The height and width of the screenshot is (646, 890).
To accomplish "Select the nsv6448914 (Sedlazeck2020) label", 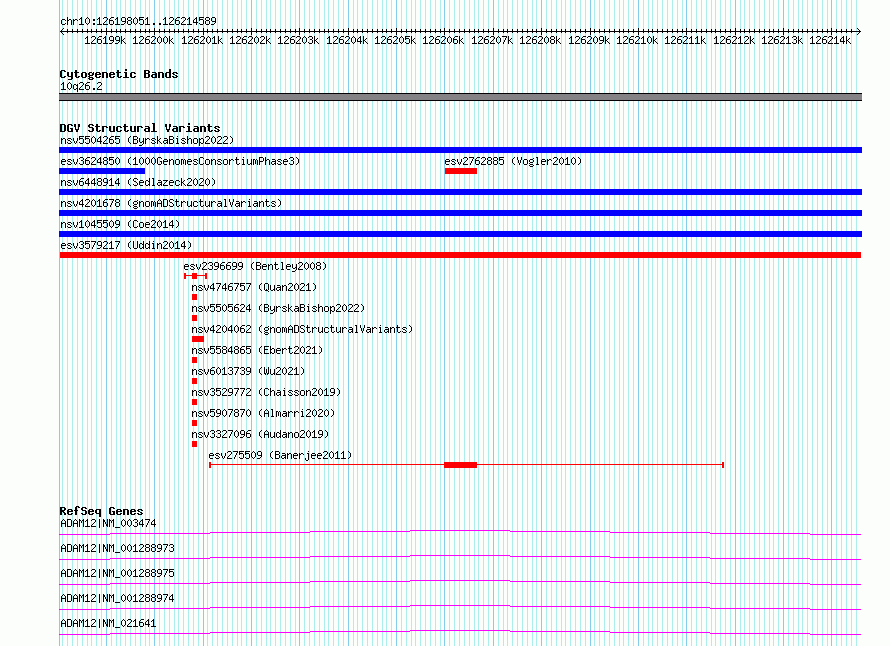I will [x=138, y=182].
